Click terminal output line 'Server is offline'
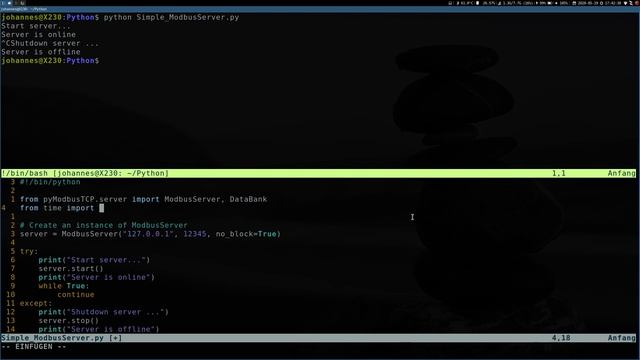The width and height of the screenshot is (640, 360). pyautogui.click(x=41, y=52)
